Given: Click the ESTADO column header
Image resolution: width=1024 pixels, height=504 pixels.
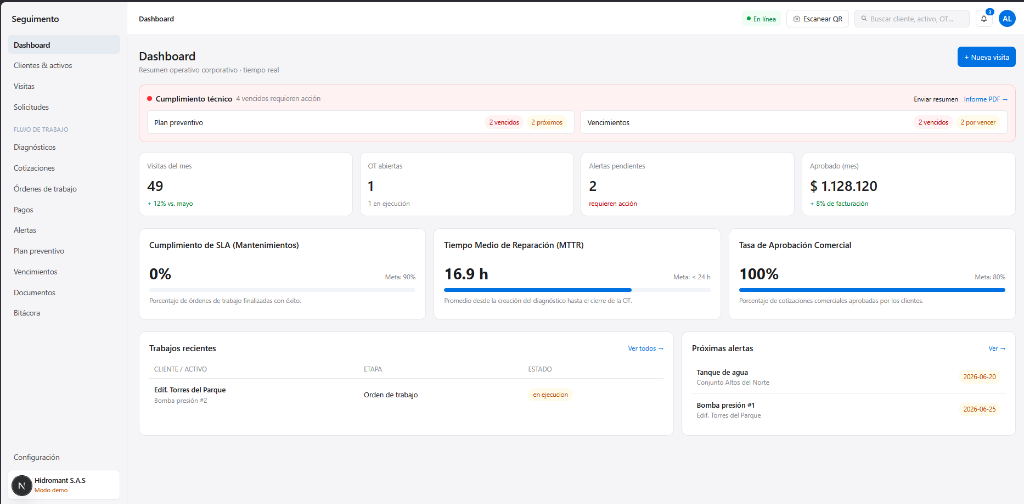Looking at the screenshot, I should 539,369.
